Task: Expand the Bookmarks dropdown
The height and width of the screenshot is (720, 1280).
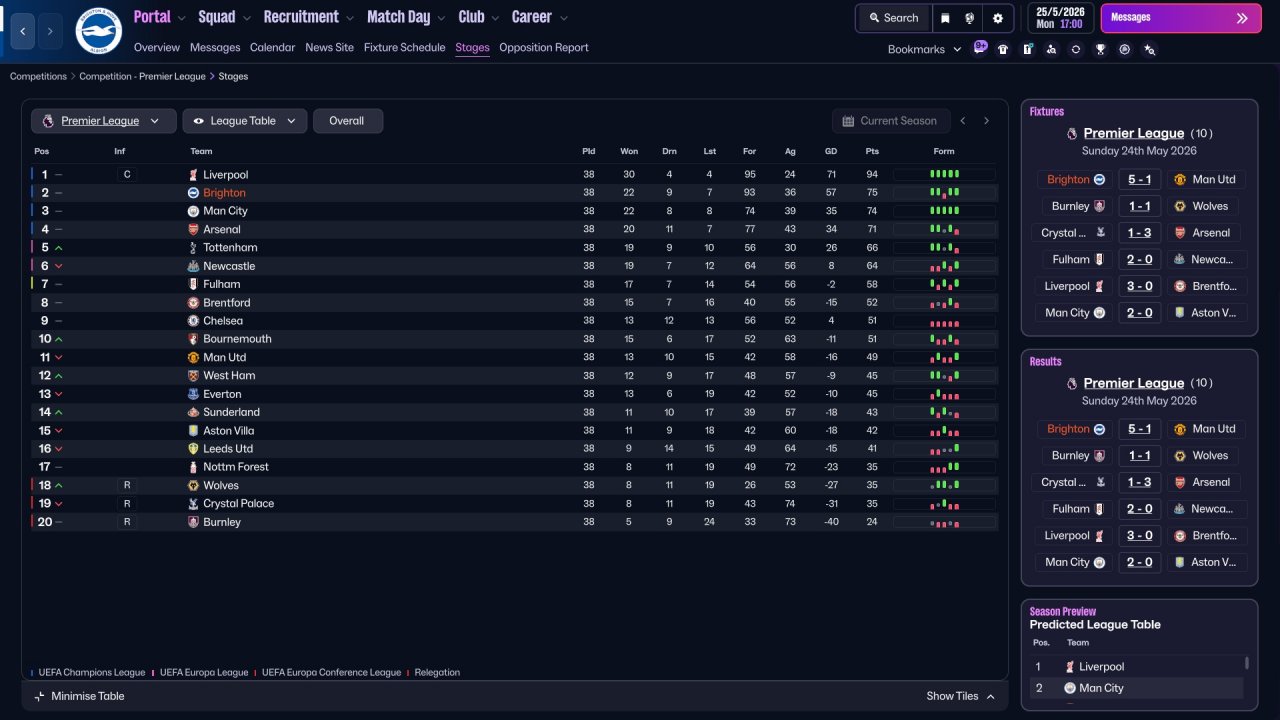Action: point(924,49)
